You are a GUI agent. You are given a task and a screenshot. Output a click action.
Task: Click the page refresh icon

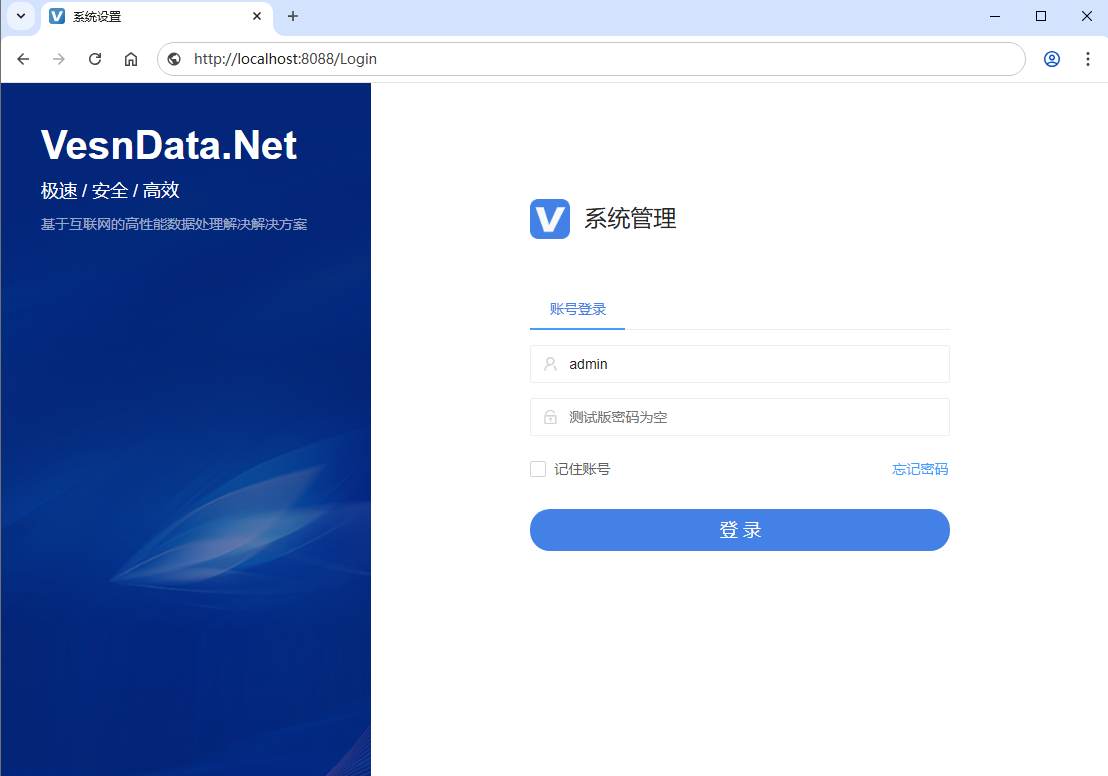(x=95, y=59)
